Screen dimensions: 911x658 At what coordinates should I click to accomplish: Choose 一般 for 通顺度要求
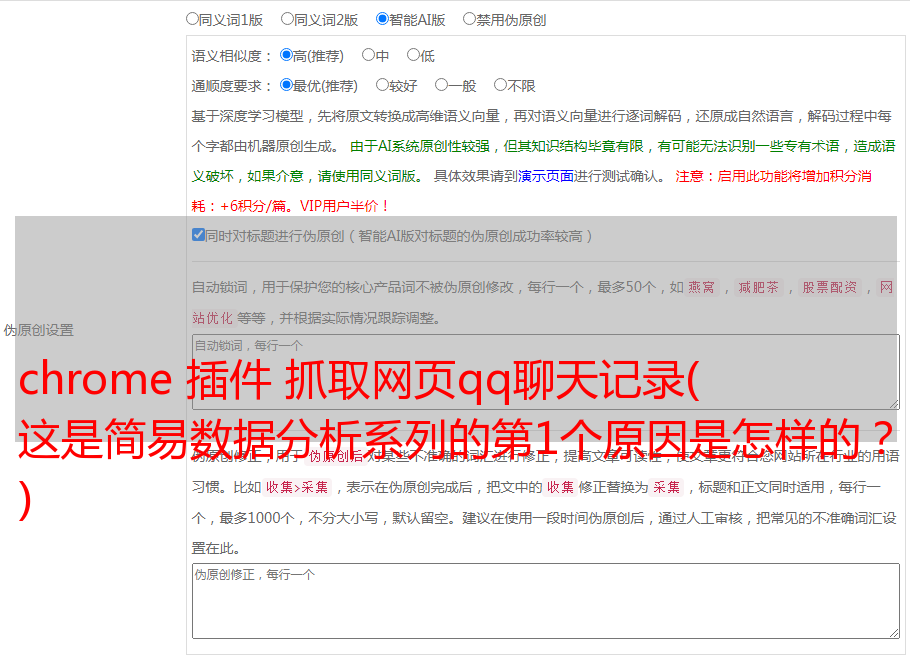point(441,85)
